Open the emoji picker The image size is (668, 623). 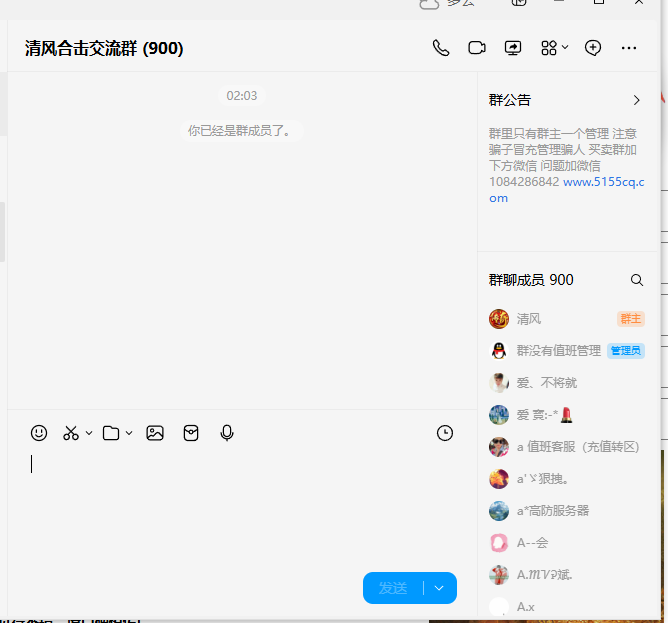click(x=39, y=433)
